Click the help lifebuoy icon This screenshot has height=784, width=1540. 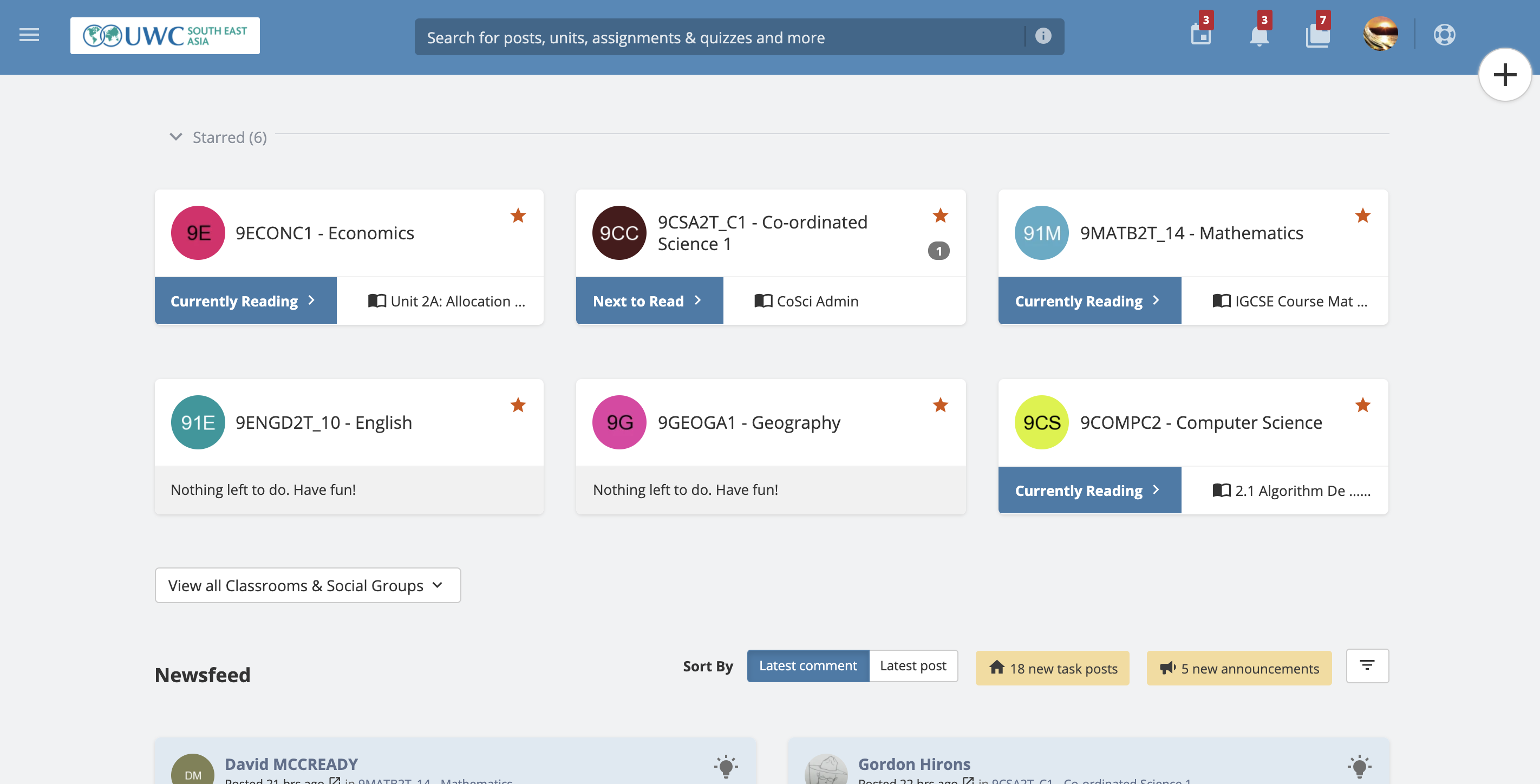[x=1444, y=35]
